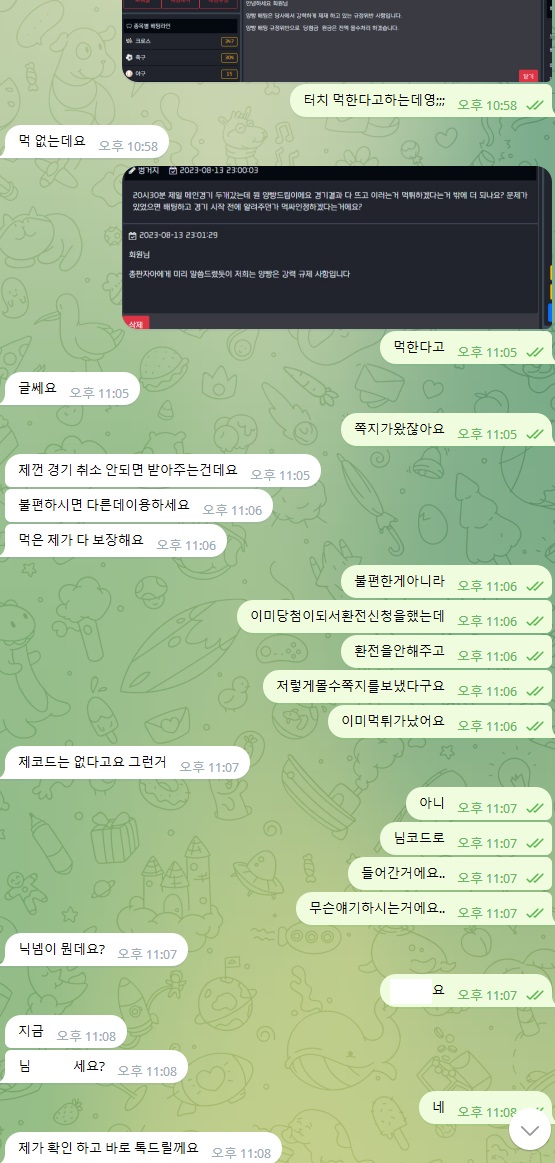Click soccer ball icon next to 축구
The height and width of the screenshot is (1163, 555).
click(x=130, y=57)
